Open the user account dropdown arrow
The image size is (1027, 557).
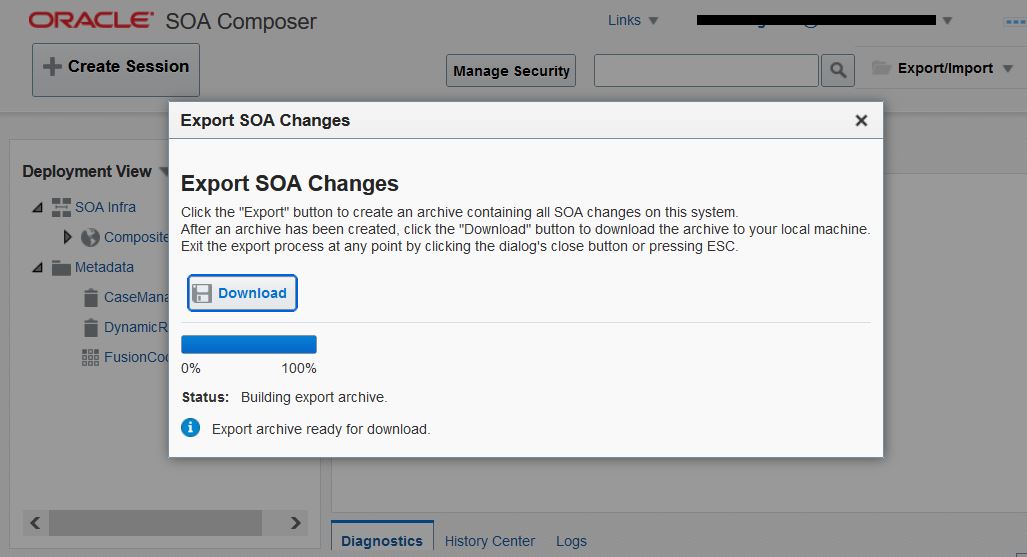(947, 20)
